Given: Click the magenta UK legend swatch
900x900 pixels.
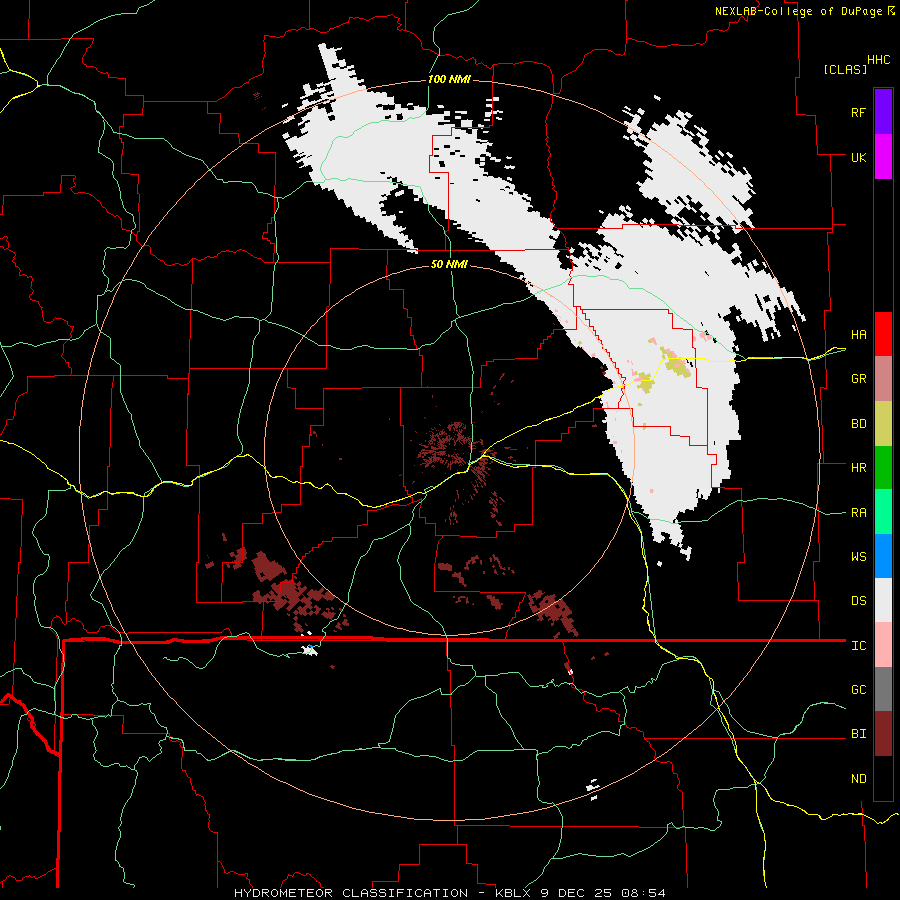Looking at the screenshot, I should [883, 157].
